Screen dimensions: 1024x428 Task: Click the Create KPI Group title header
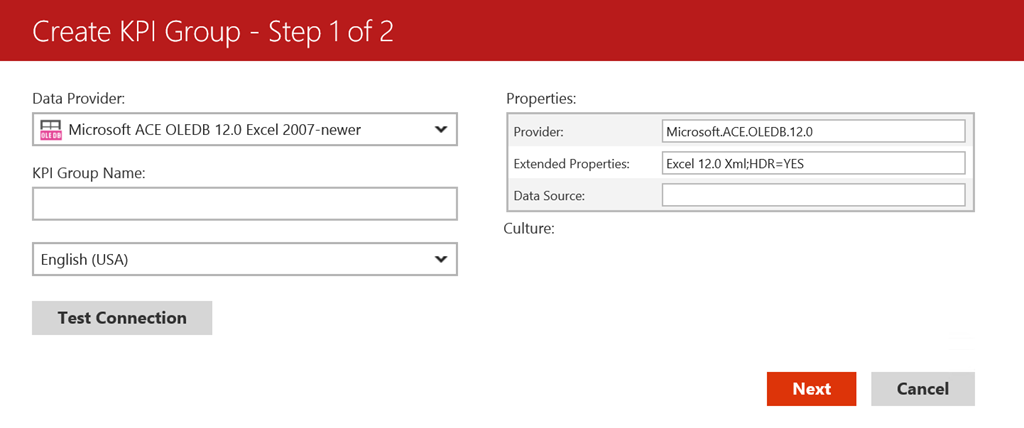coord(213,31)
